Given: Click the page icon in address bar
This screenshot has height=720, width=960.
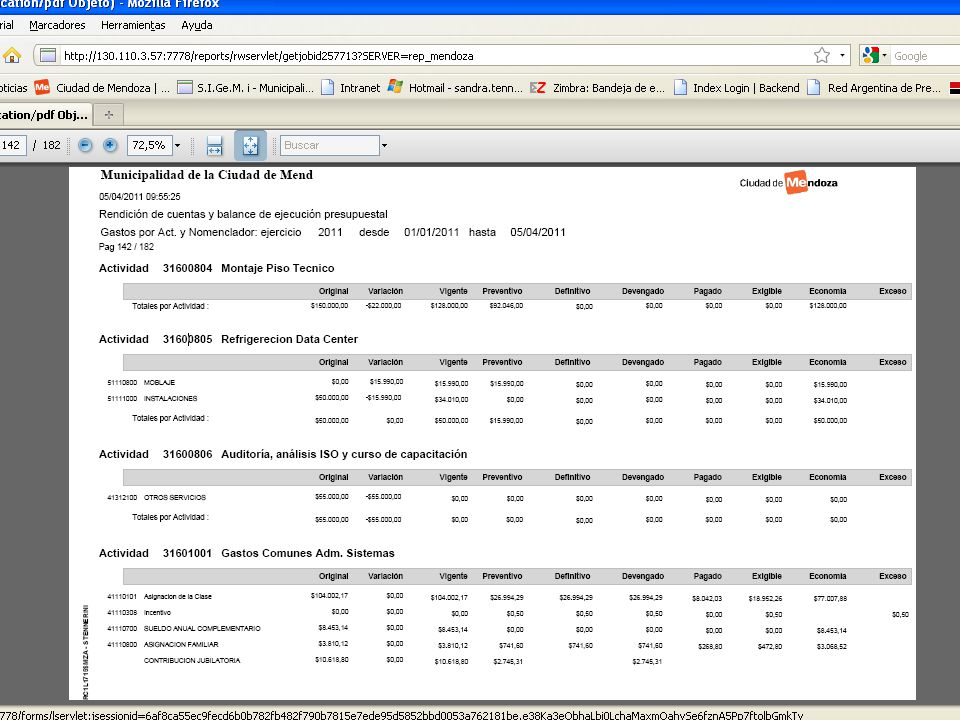Looking at the screenshot, I should [48, 56].
